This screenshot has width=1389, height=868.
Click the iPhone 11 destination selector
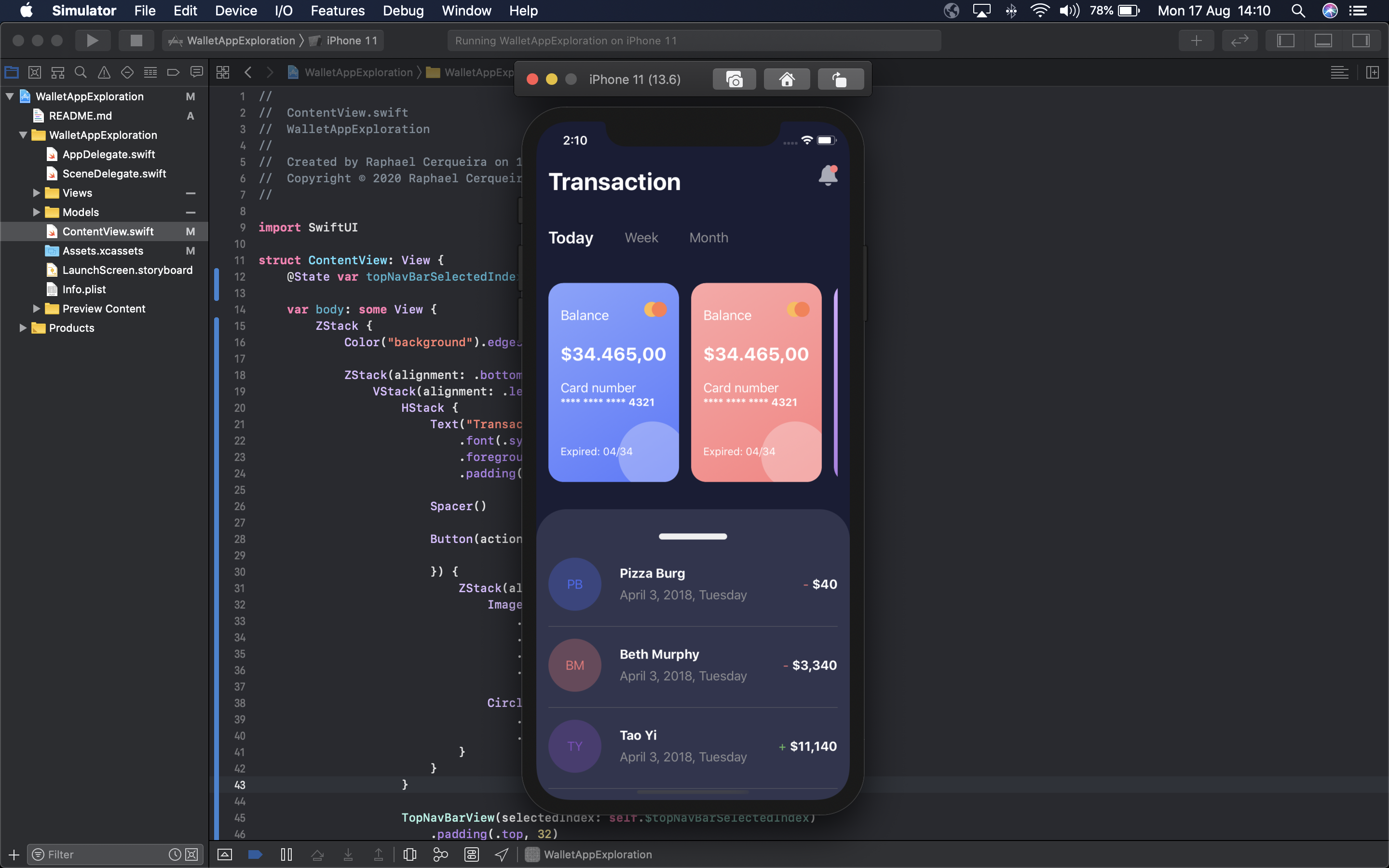point(344,40)
